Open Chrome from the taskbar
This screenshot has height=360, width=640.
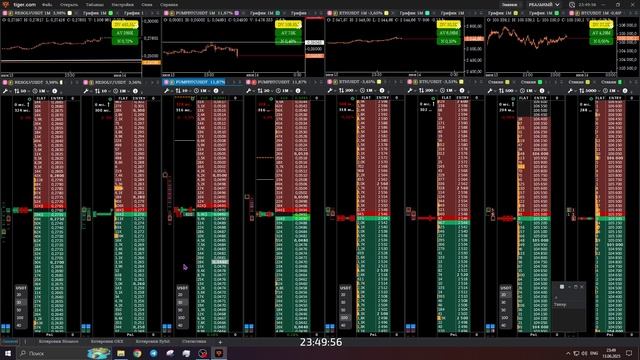click(x=137, y=353)
